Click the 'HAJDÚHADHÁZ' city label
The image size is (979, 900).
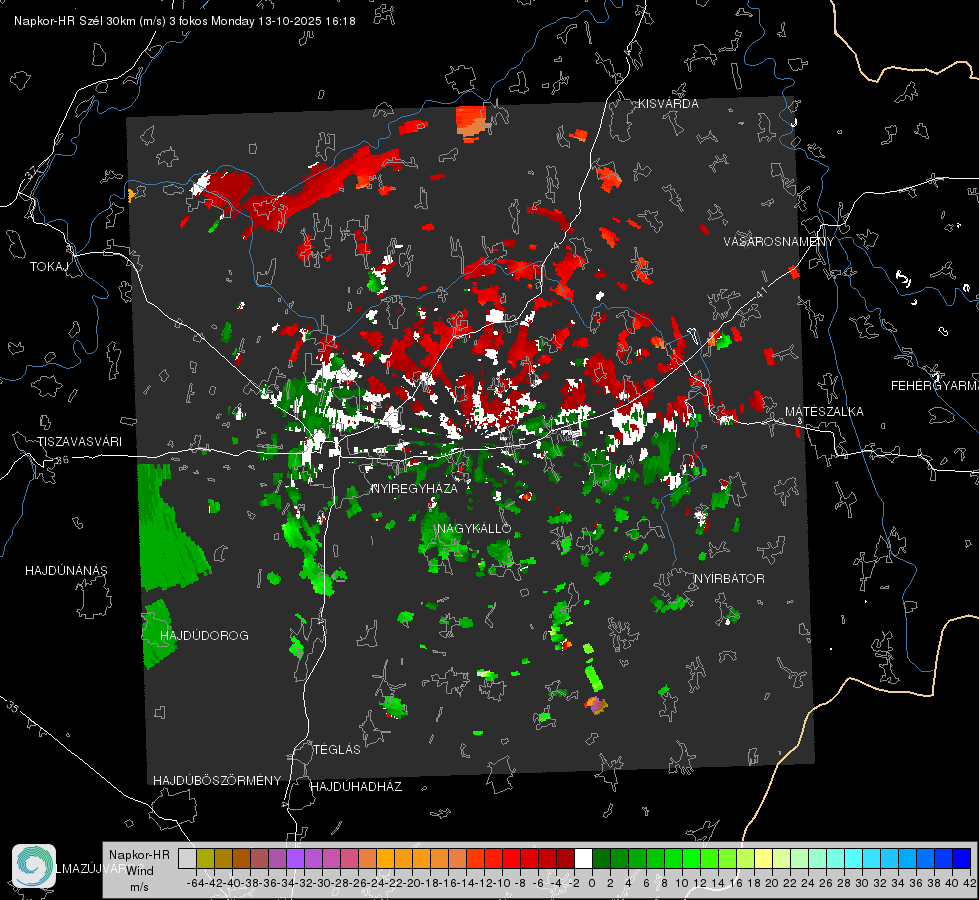(356, 787)
